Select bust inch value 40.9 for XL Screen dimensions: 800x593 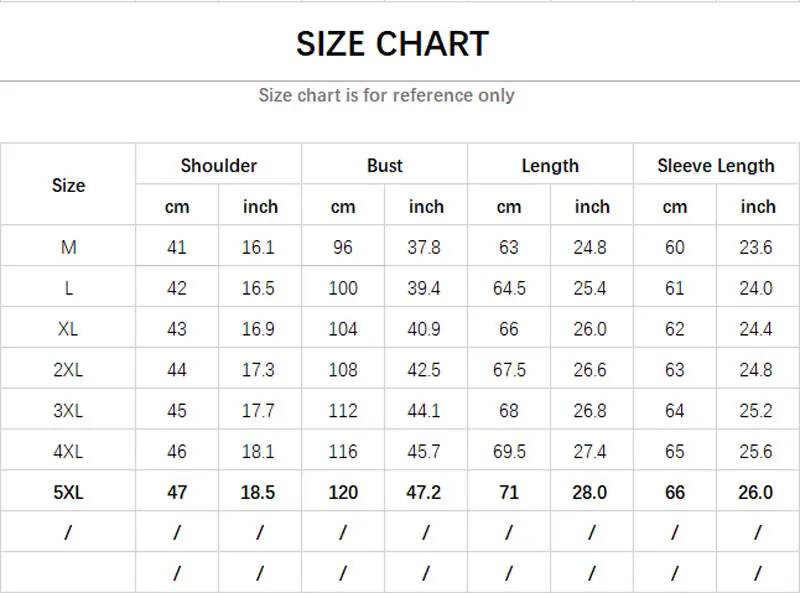tap(425, 329)
